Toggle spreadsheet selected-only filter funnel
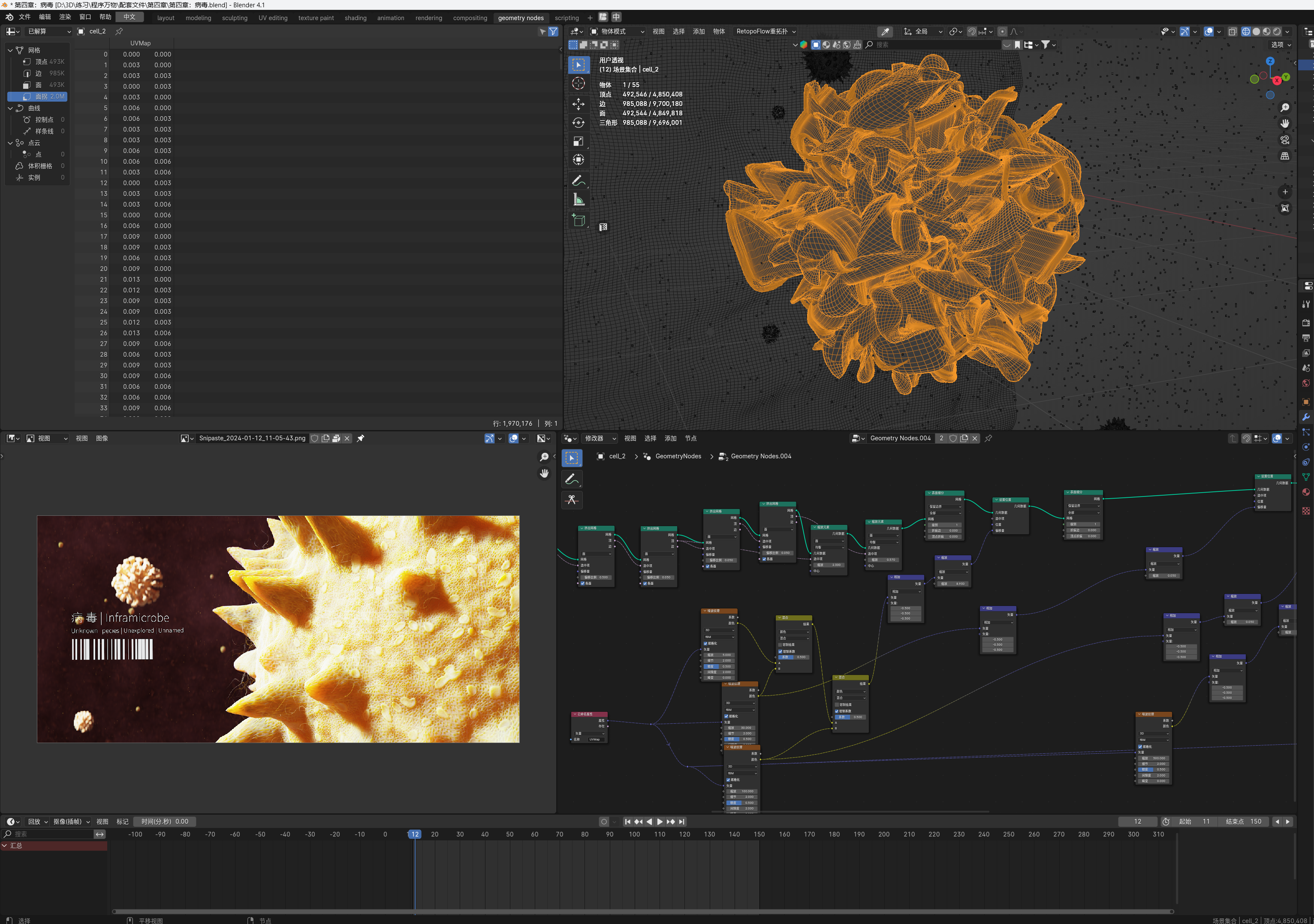 553,31
